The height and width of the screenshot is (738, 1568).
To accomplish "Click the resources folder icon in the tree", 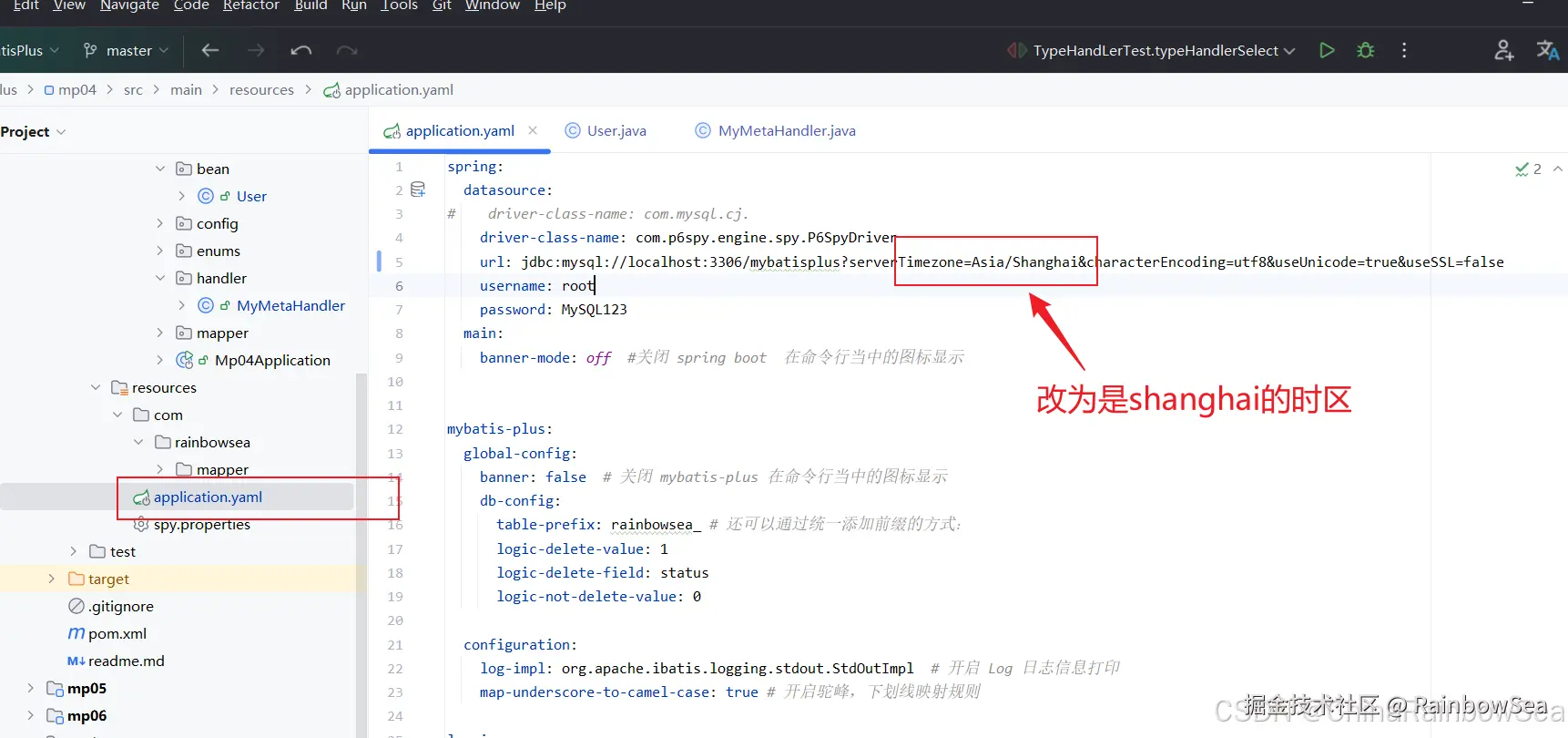I will pos(119,387).
